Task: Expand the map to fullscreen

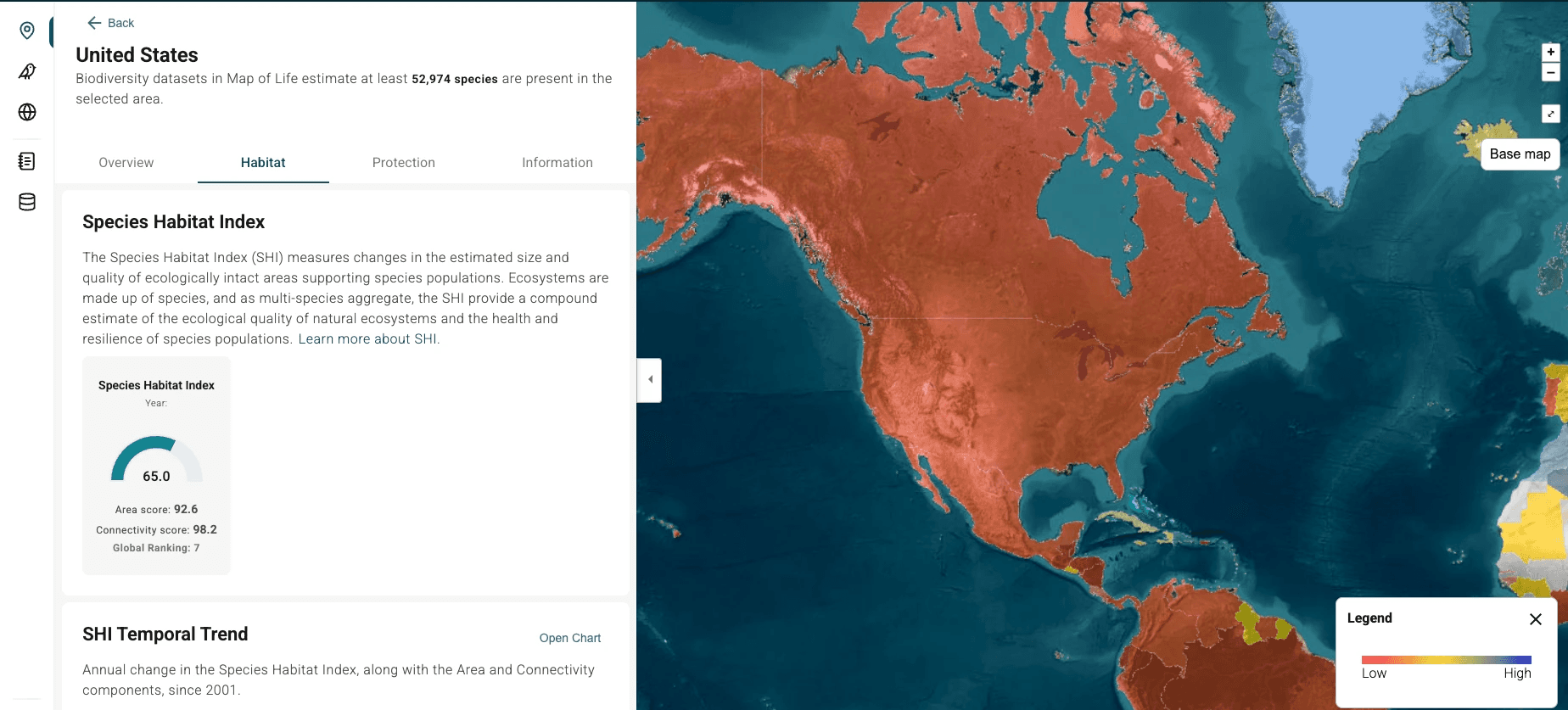Action: [x=1551, y=114]
